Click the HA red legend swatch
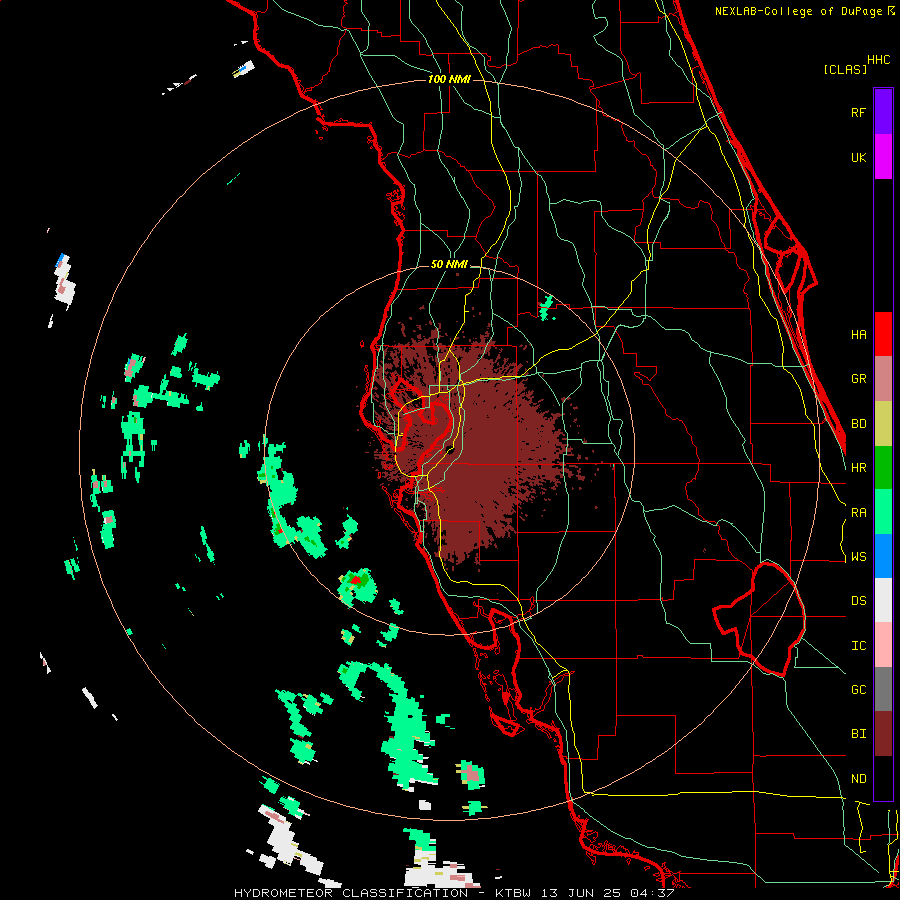Image resolution: width=900 pixels, height=900 pixels. point(883,334)
